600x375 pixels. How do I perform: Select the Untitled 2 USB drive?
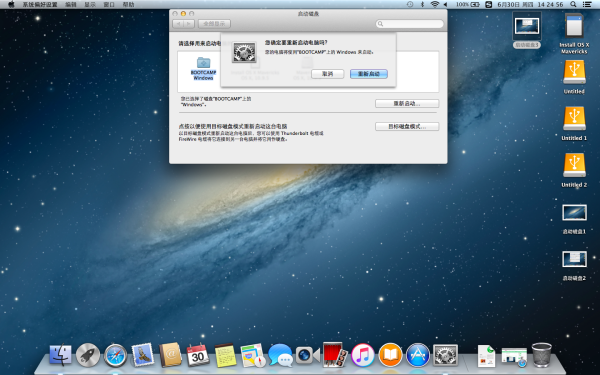(574, 170)
